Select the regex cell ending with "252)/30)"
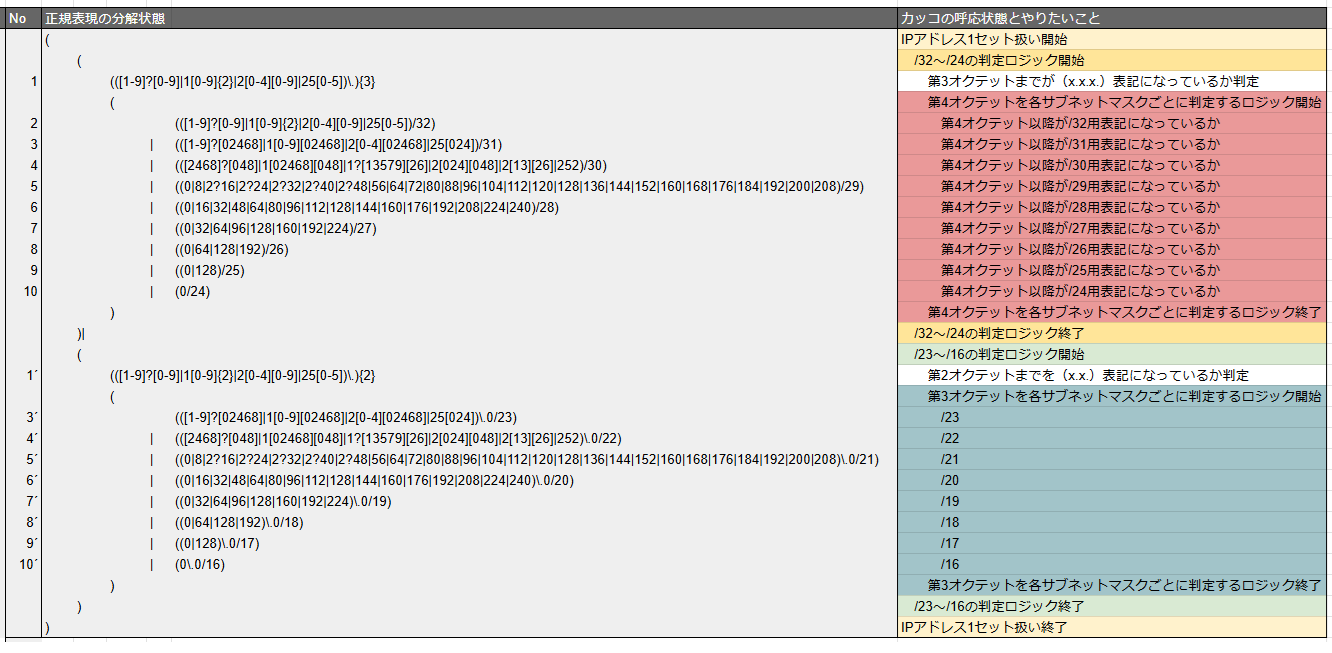Screen dimensions: 1332x653 470,166
